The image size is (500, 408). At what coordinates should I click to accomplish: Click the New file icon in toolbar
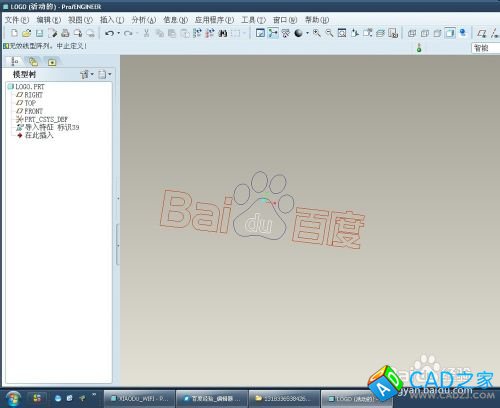(x=14, y=33)
